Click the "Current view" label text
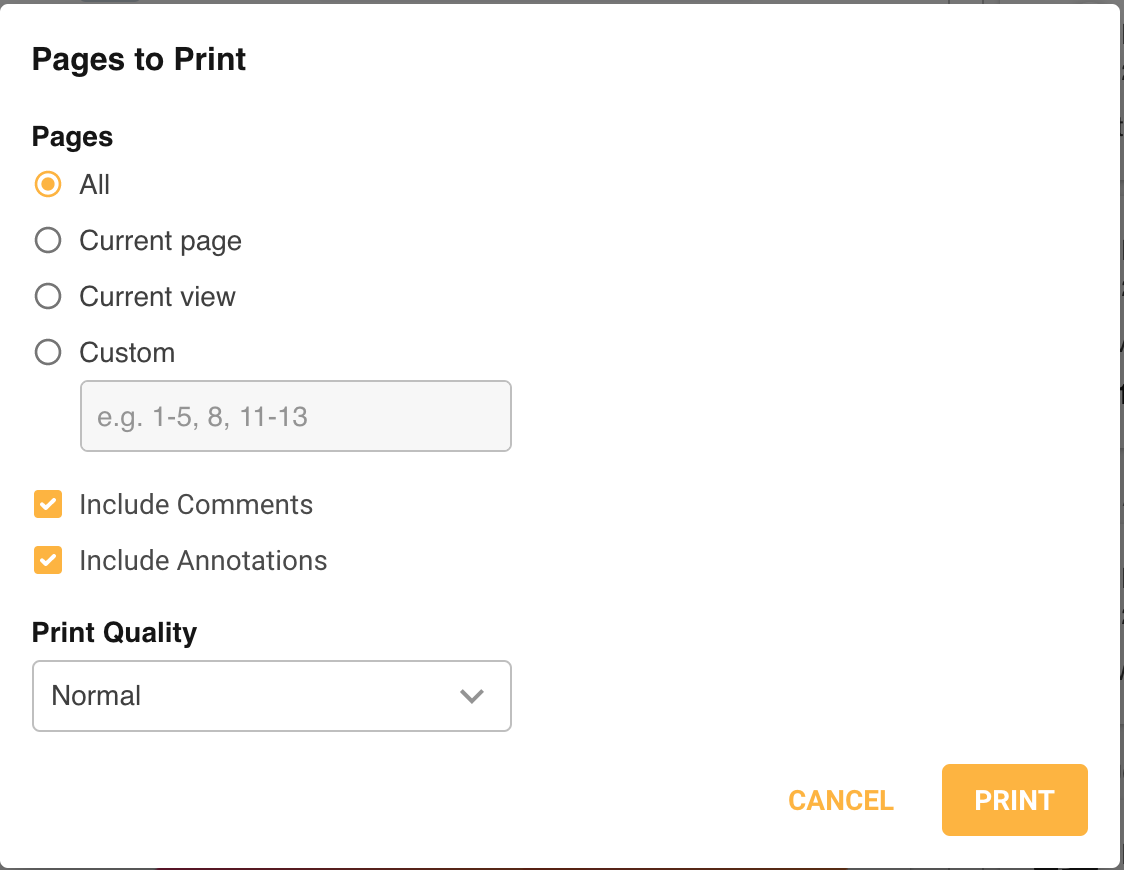Screen dimensions: 1124x870 pos(157,297)
